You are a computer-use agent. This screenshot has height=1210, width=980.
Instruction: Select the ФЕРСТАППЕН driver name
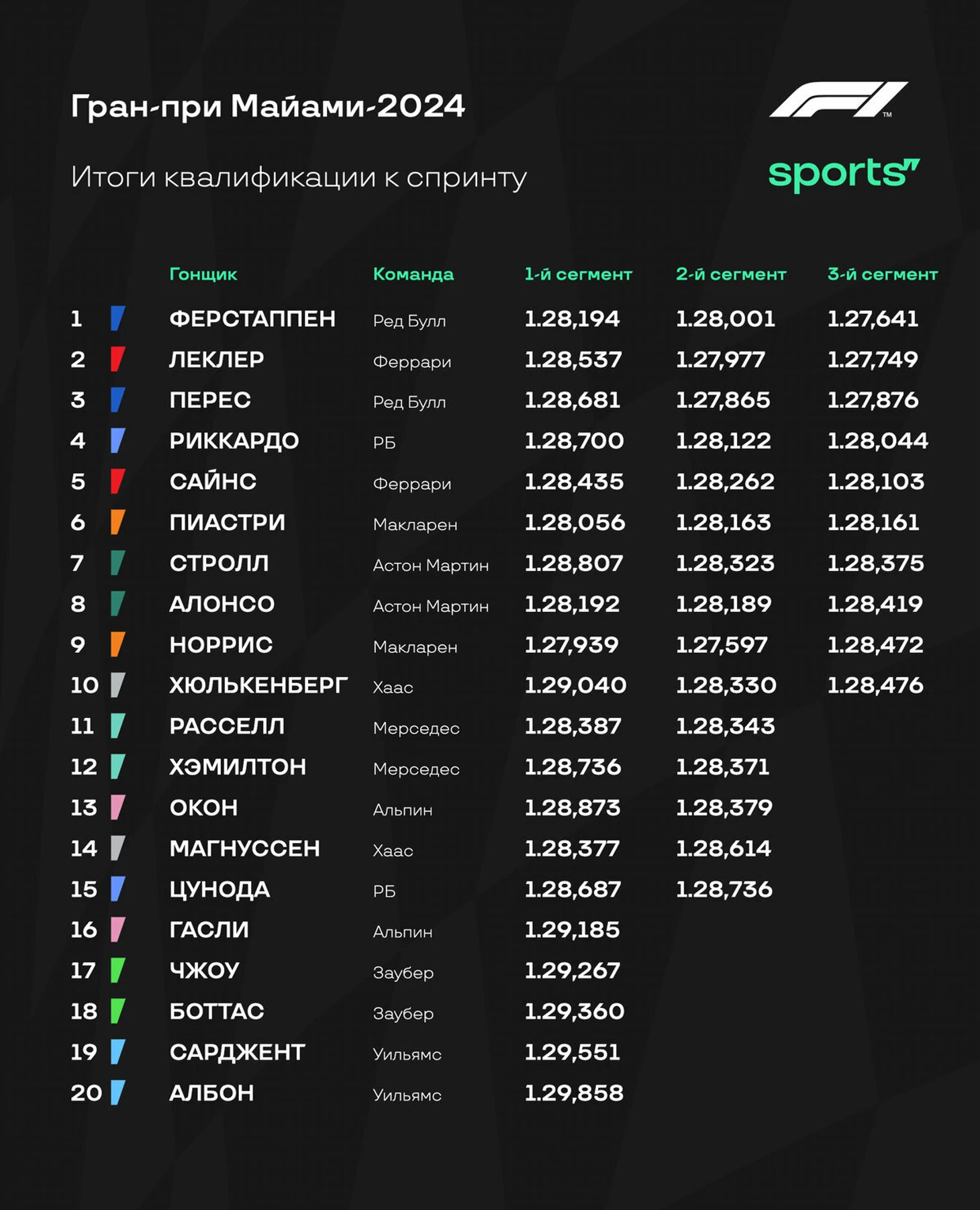(x=252, y=318)
